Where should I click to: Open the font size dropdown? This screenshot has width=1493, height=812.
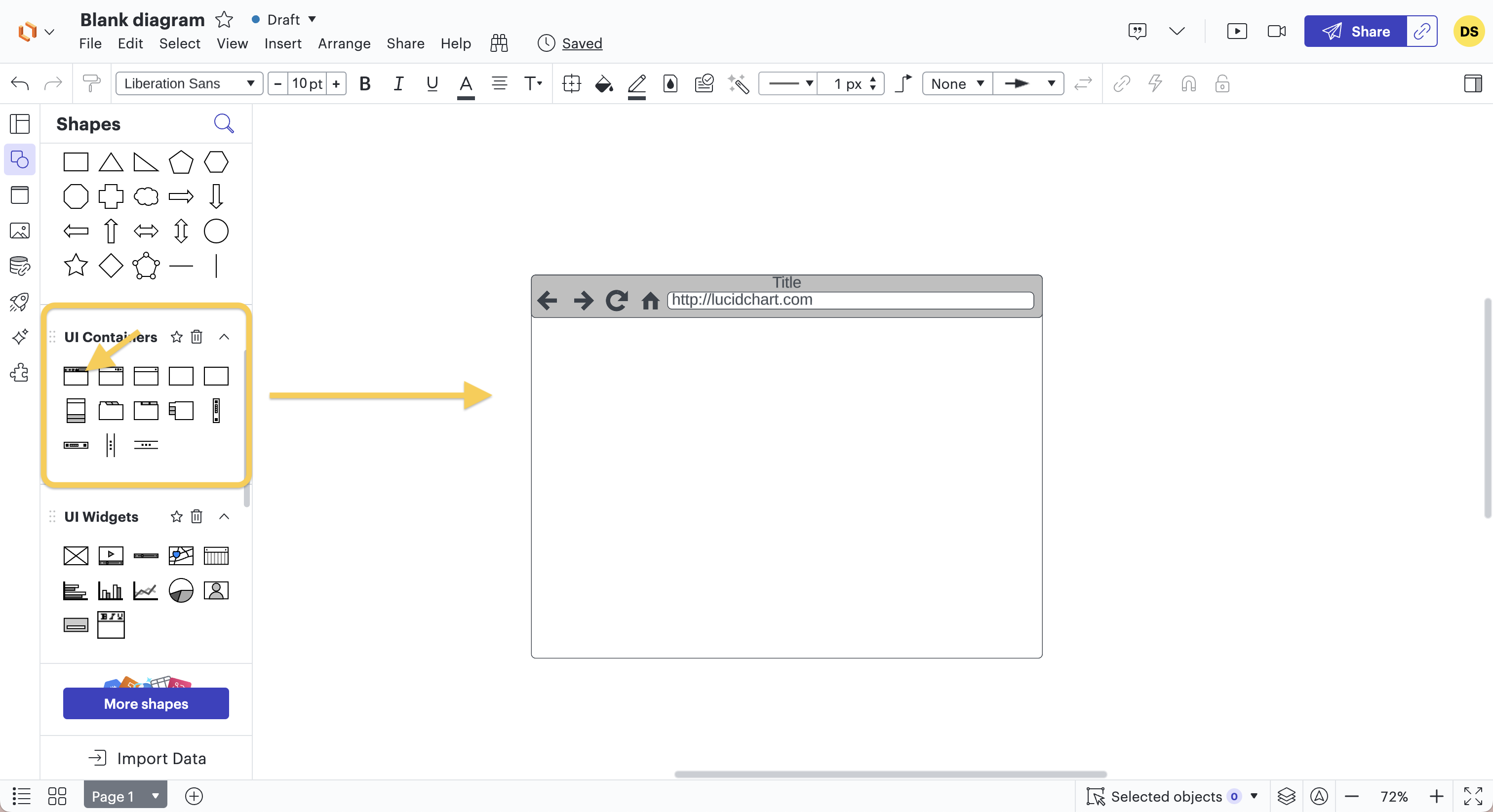click(306, 84)
